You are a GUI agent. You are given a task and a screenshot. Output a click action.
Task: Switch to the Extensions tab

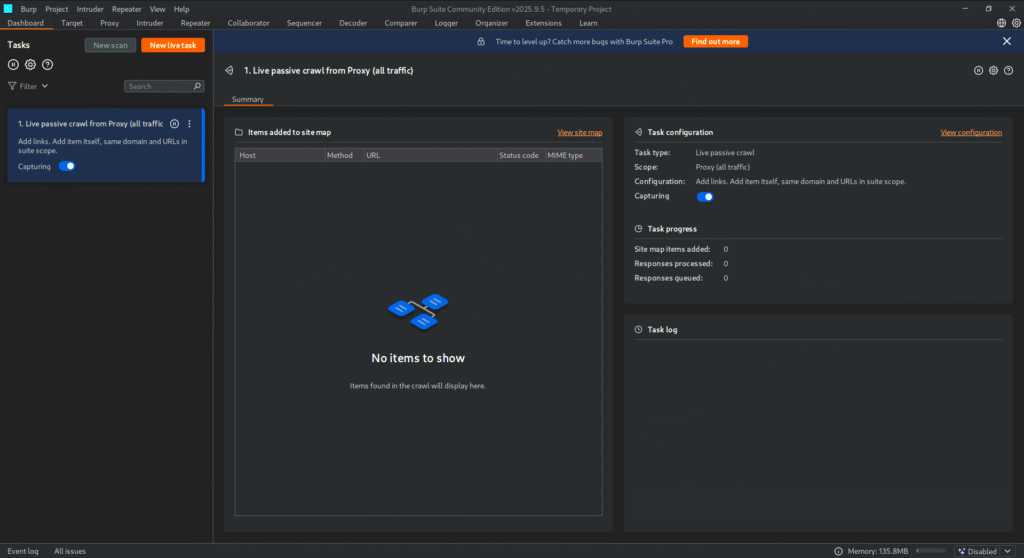click(543, 23)
